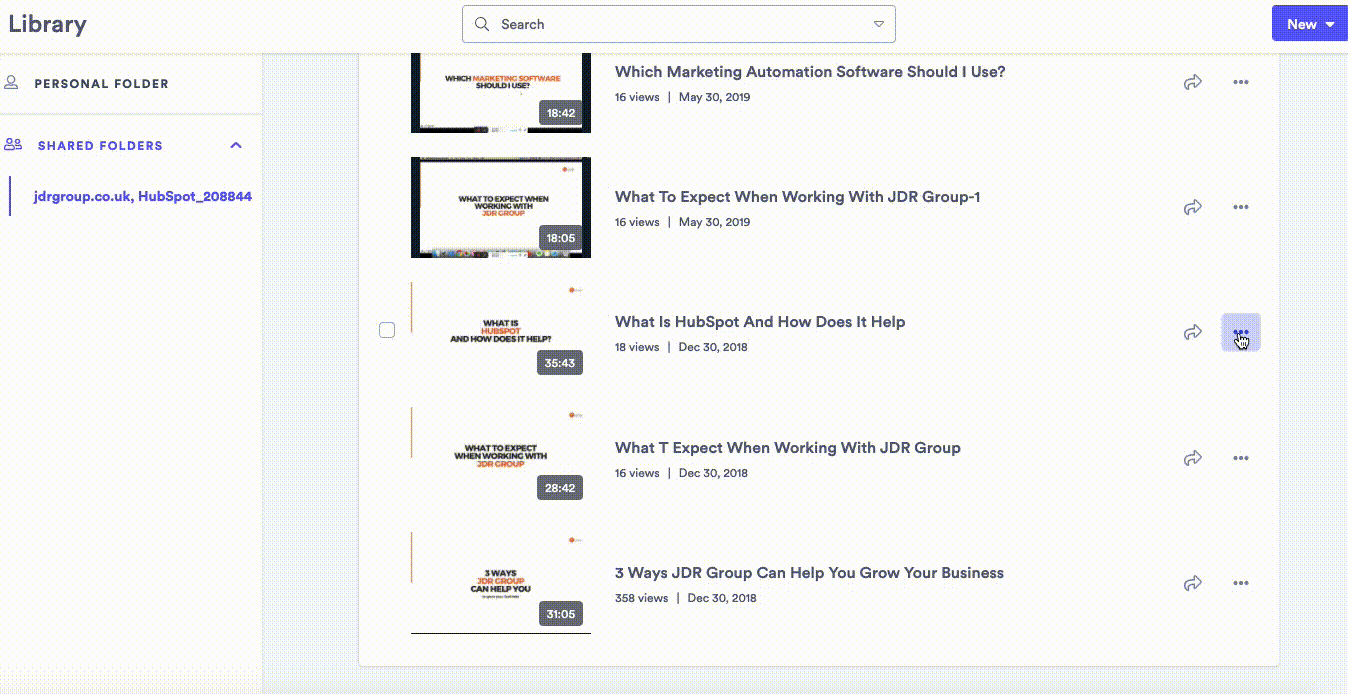Play the 18:42 marketing software thumbnail
Image resolution: width=1348 pixels, height=694 pixels.
pos(501,91)
